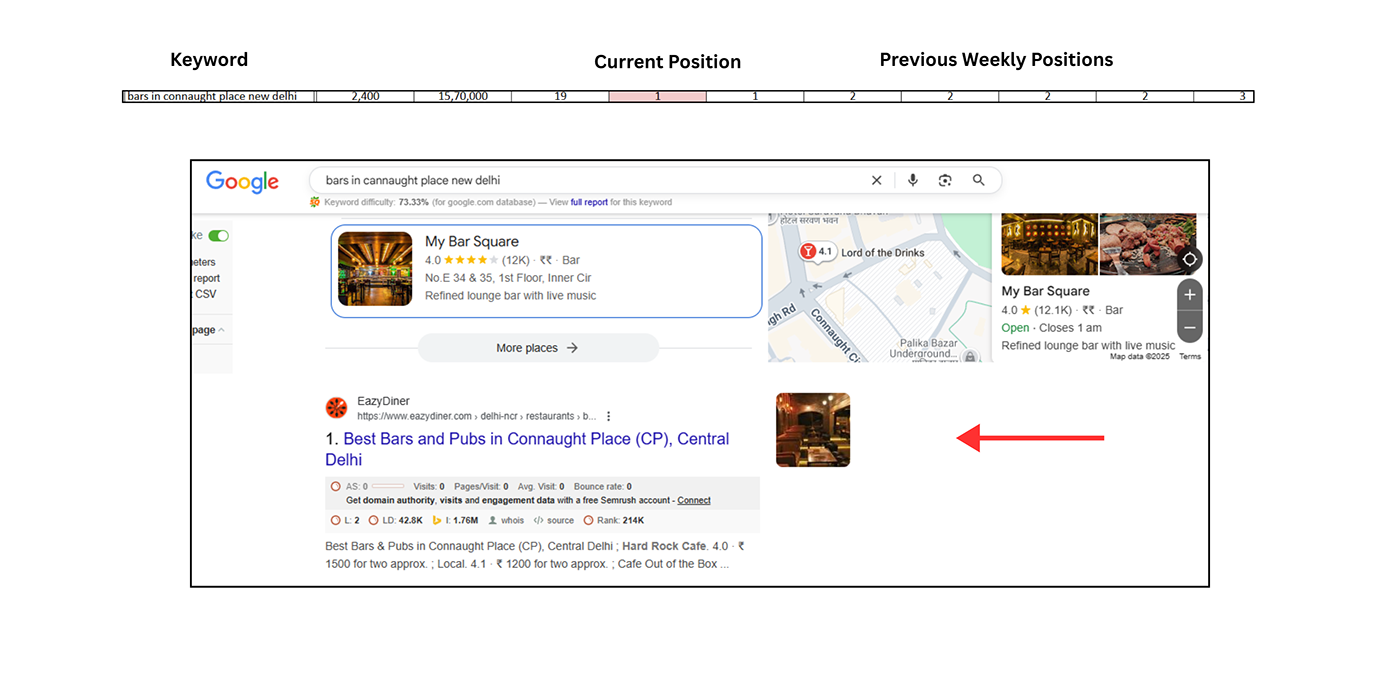Image resolution: width=1400 pixels, height=700 pixels.
Task: Open the full report keyword link
Action: coord(589,202)
